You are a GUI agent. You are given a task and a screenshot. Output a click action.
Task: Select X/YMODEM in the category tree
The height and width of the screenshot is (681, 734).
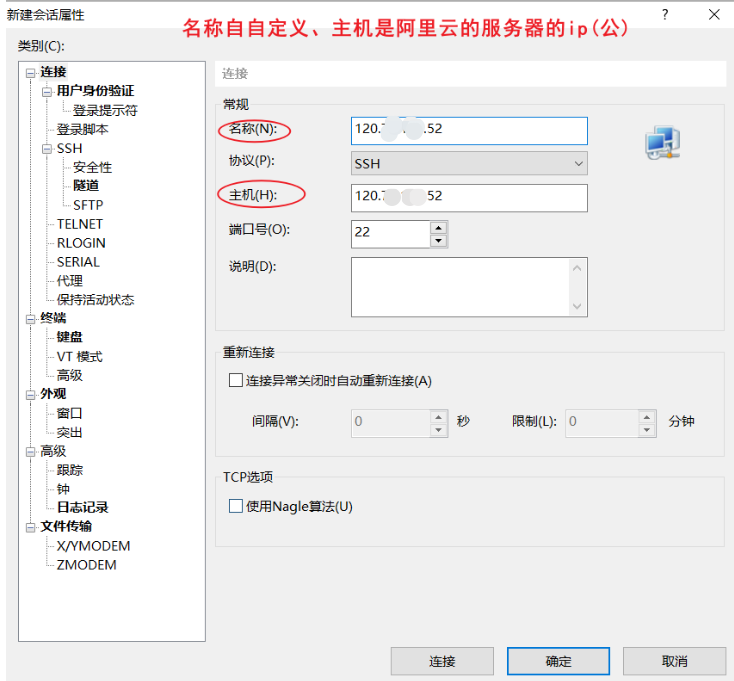tap(93, 546)
